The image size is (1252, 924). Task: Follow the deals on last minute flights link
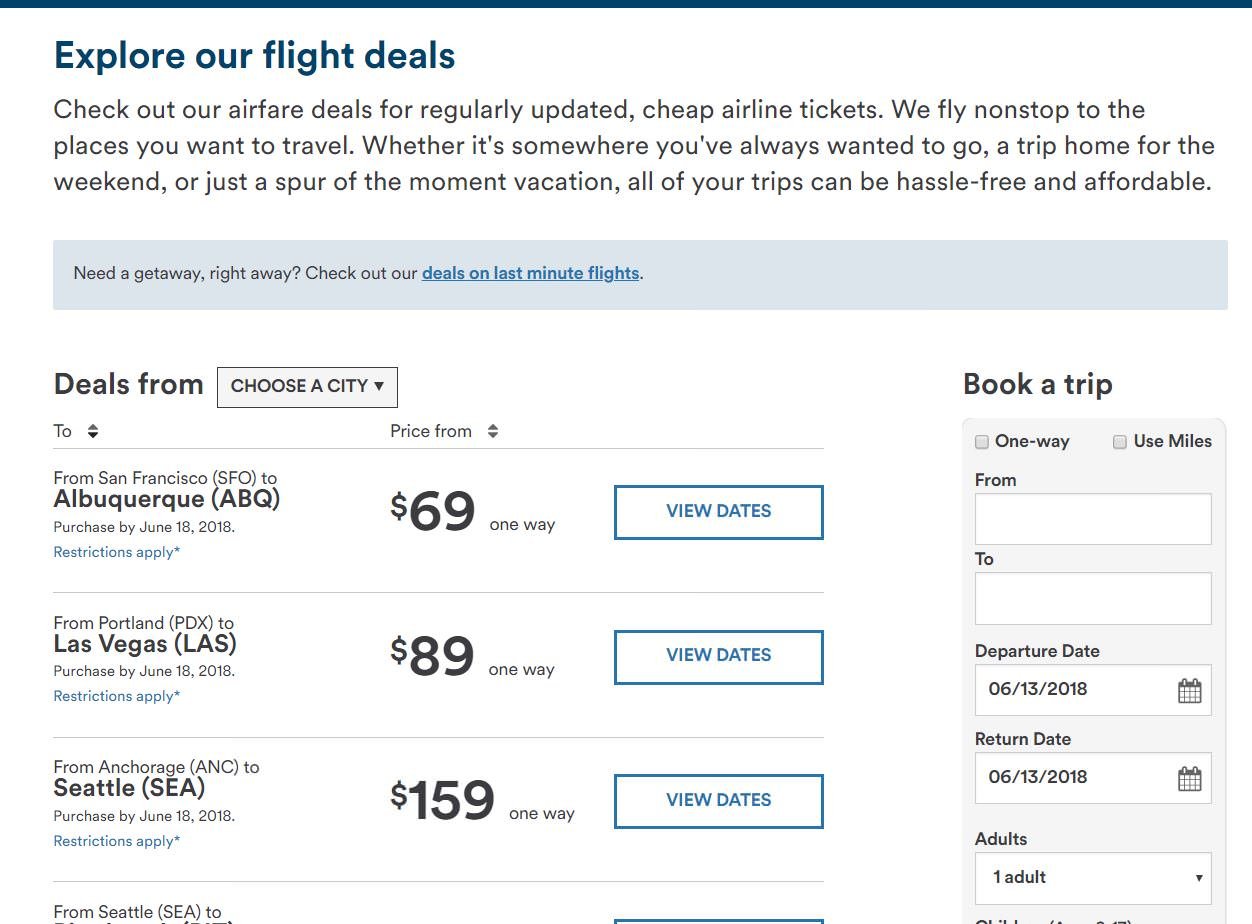530,273
